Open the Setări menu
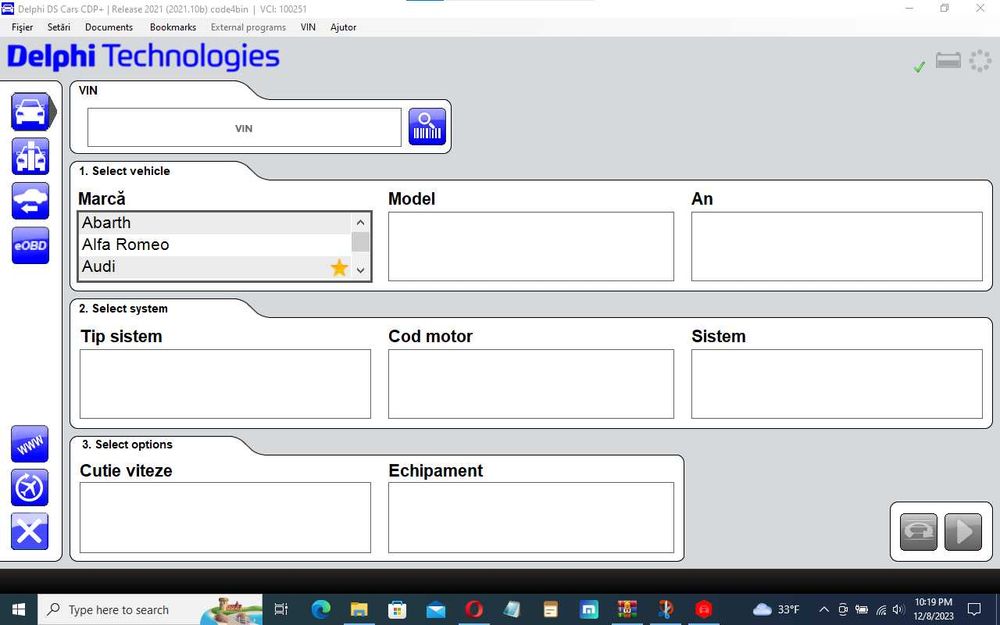The height and width of the screenshot is (625, 1000). click(59, 27)
